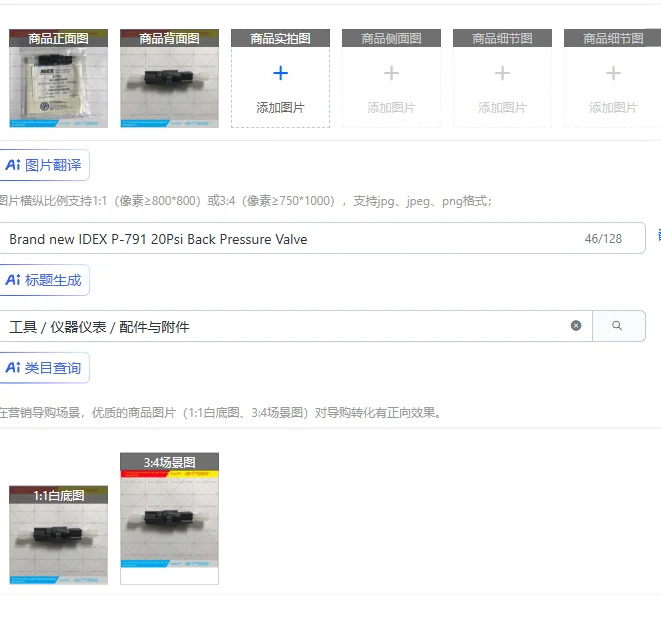Image resolution: width=661 pixels, height=640 pixels.
Task: Click the 46/128 character counter
Action: click(603, 239)
